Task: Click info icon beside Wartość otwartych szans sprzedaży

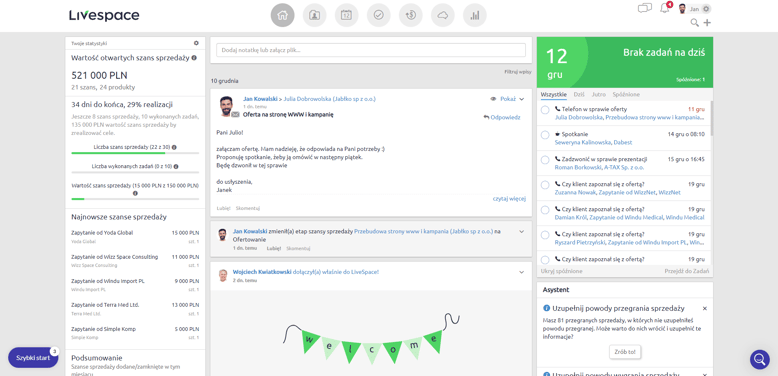Action: (x=194, y=58)
